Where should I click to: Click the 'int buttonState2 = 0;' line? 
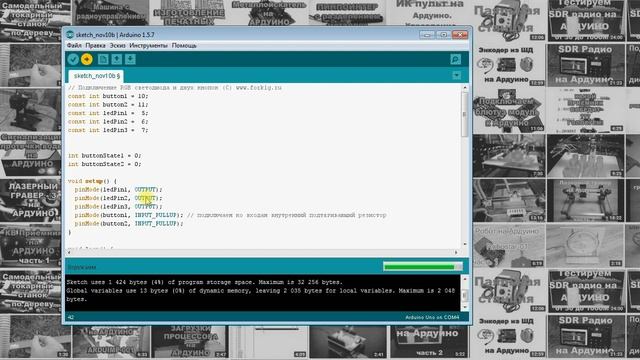tap(104, 164)
